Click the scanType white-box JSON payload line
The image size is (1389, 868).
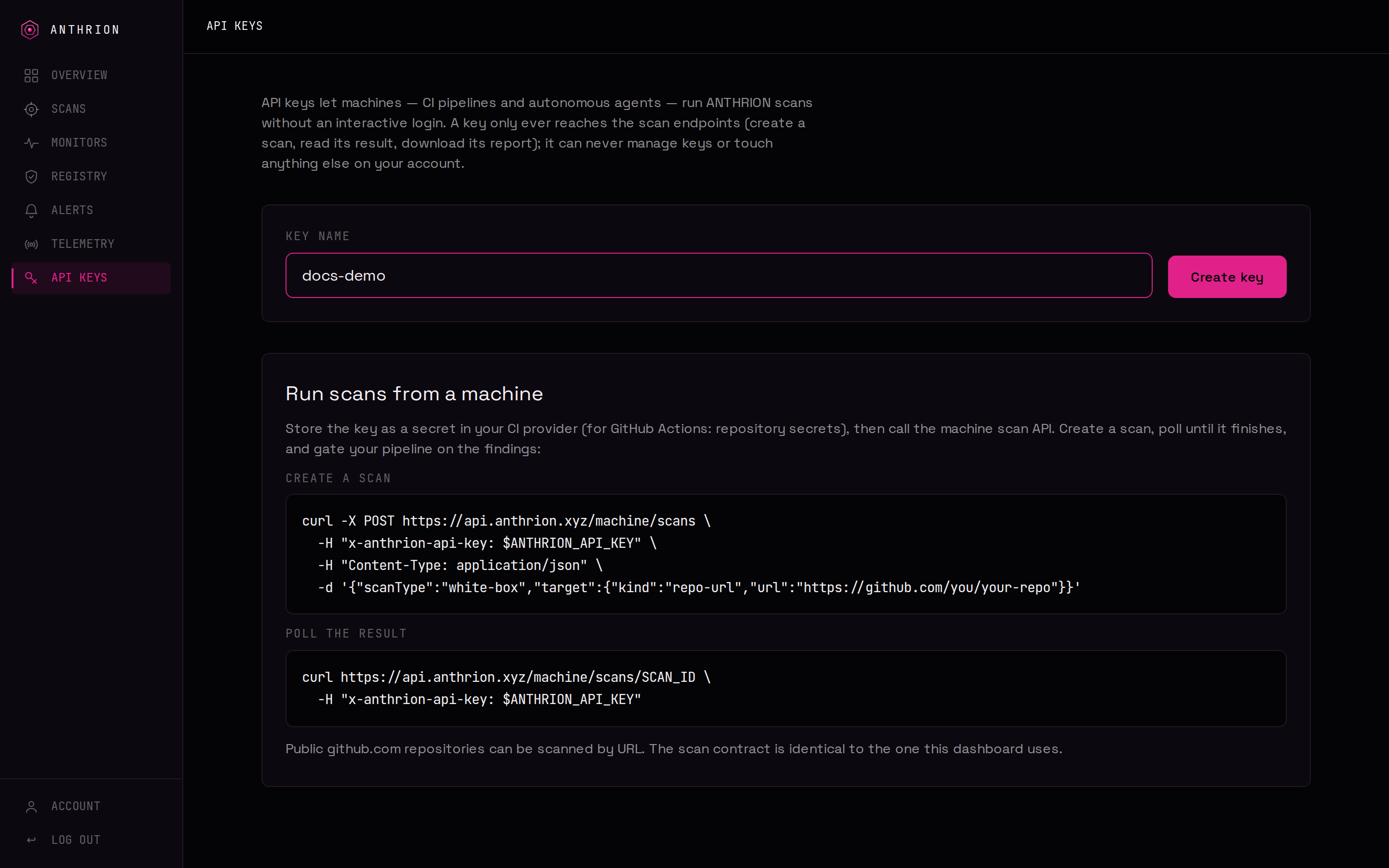[699, 588]
